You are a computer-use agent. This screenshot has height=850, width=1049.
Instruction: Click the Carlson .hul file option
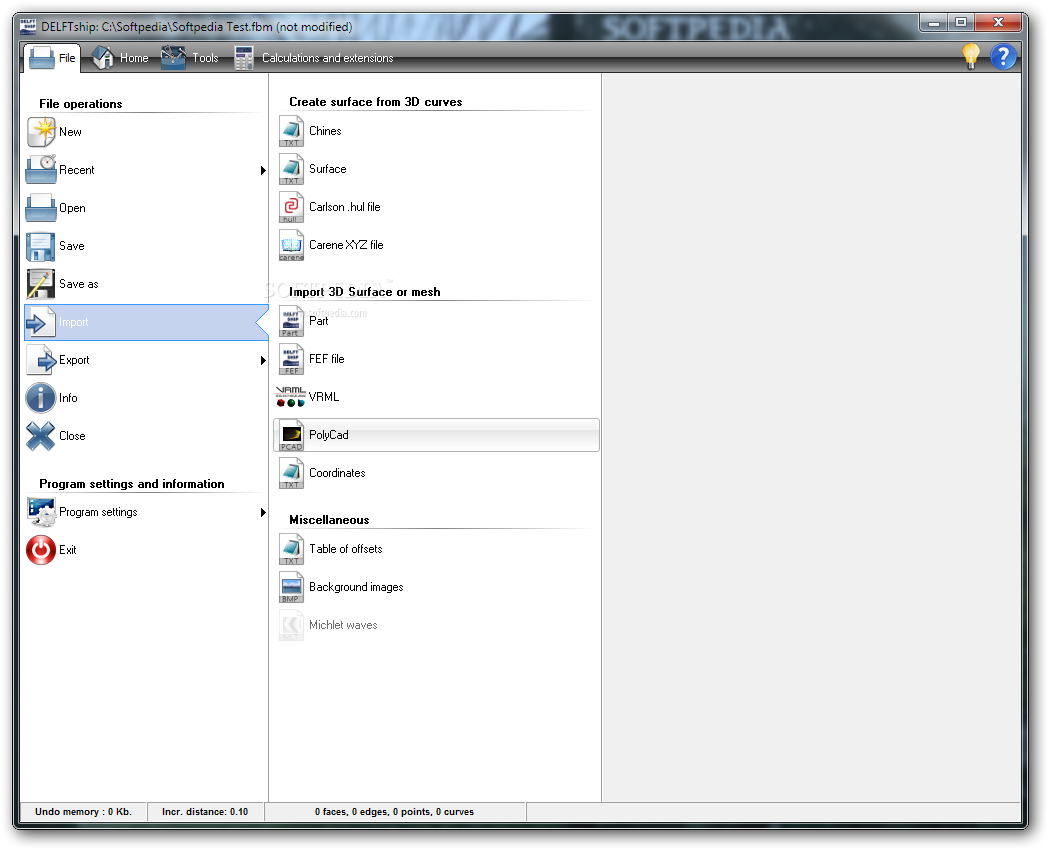pyautogui.click(x=436, y=207)
